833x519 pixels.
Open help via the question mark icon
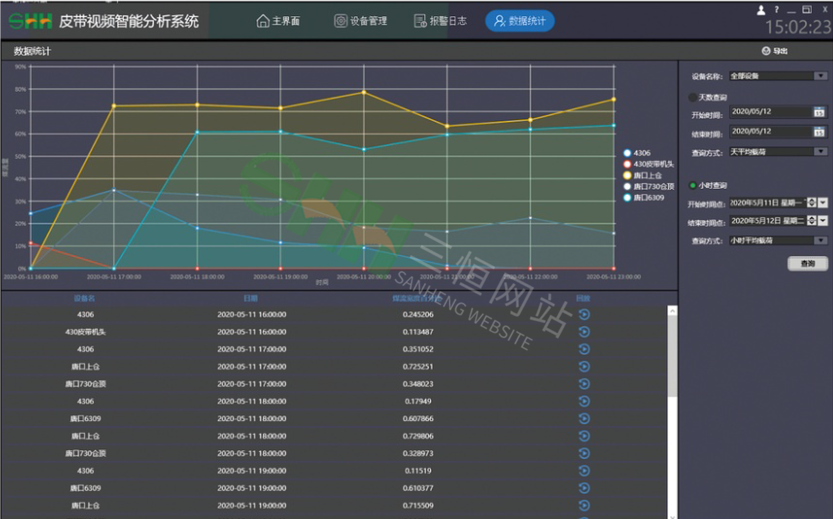(776, 9)
